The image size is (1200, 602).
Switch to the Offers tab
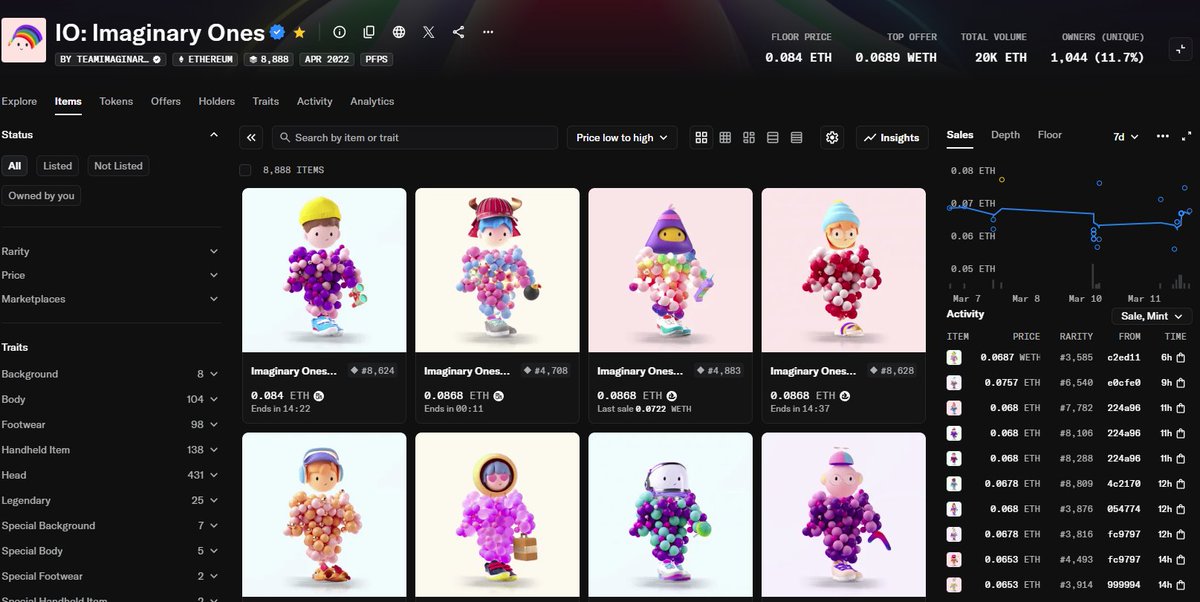(166, 101)
